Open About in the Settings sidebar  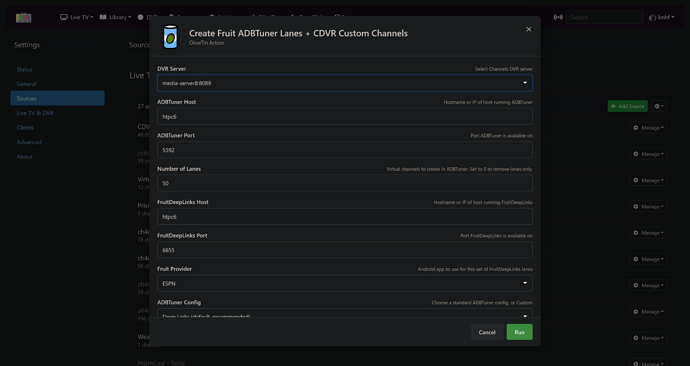[24, 157]
